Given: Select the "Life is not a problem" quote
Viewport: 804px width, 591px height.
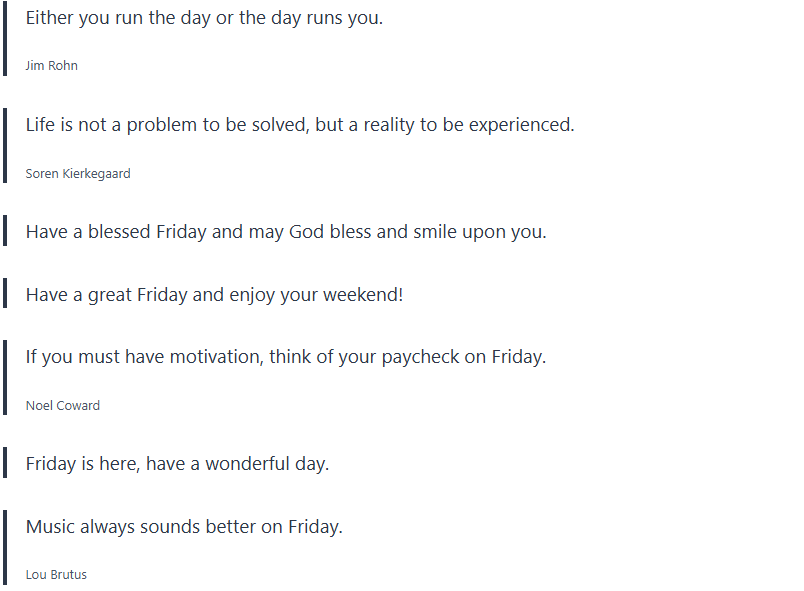Looking at the screenshot, I should click(x=300, y=125).
